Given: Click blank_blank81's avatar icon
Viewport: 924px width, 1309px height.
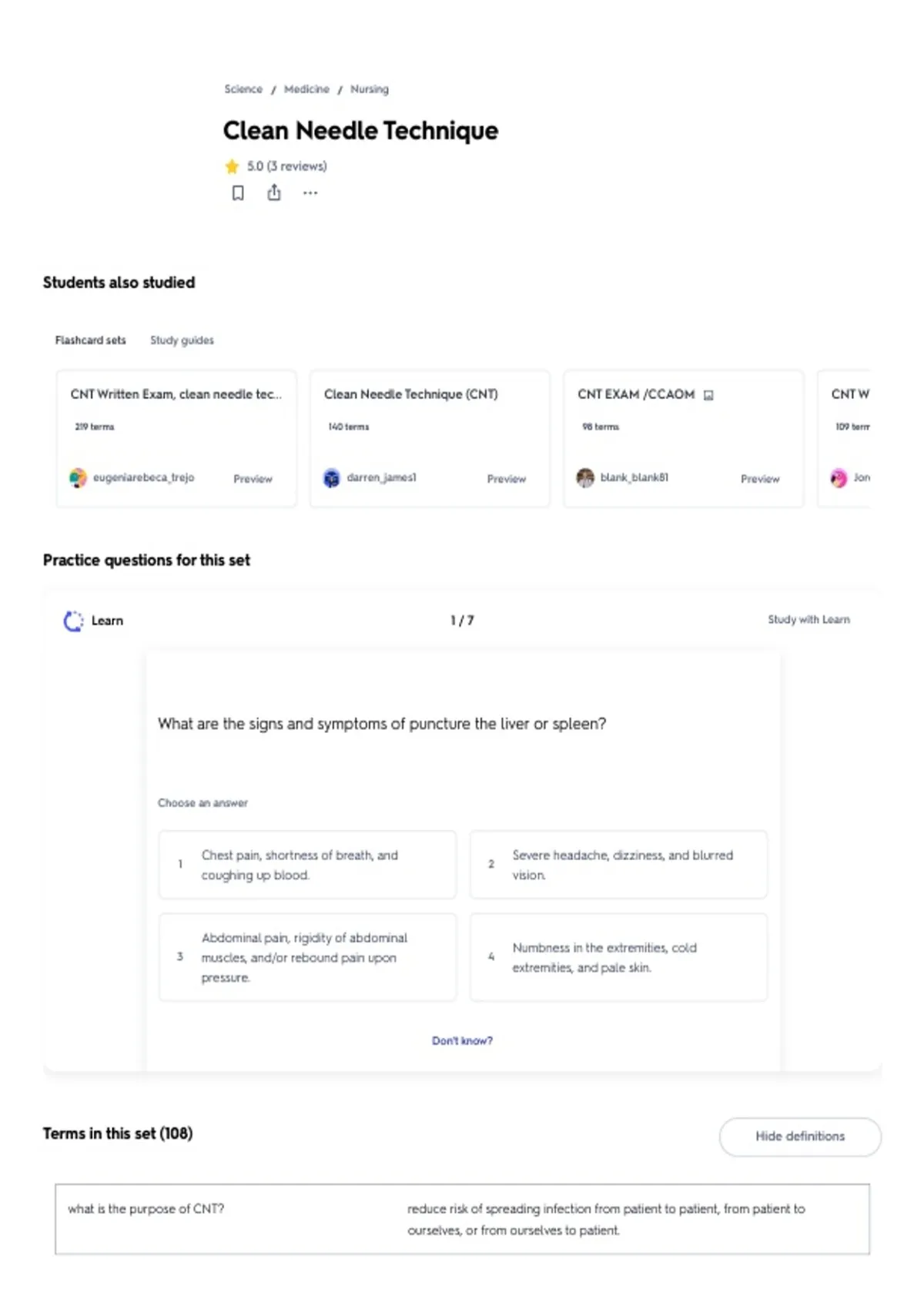Looking at the screenshot, I should click(x=585, y=478).
